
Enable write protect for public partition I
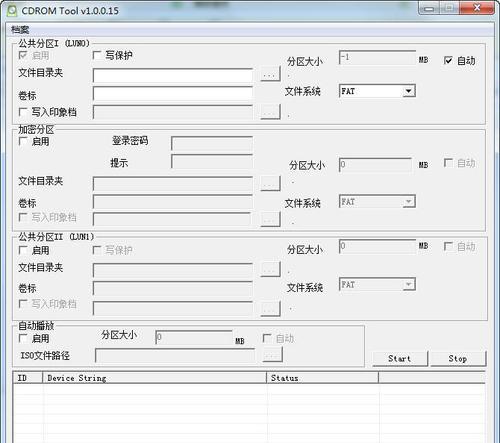coord(97,55)
